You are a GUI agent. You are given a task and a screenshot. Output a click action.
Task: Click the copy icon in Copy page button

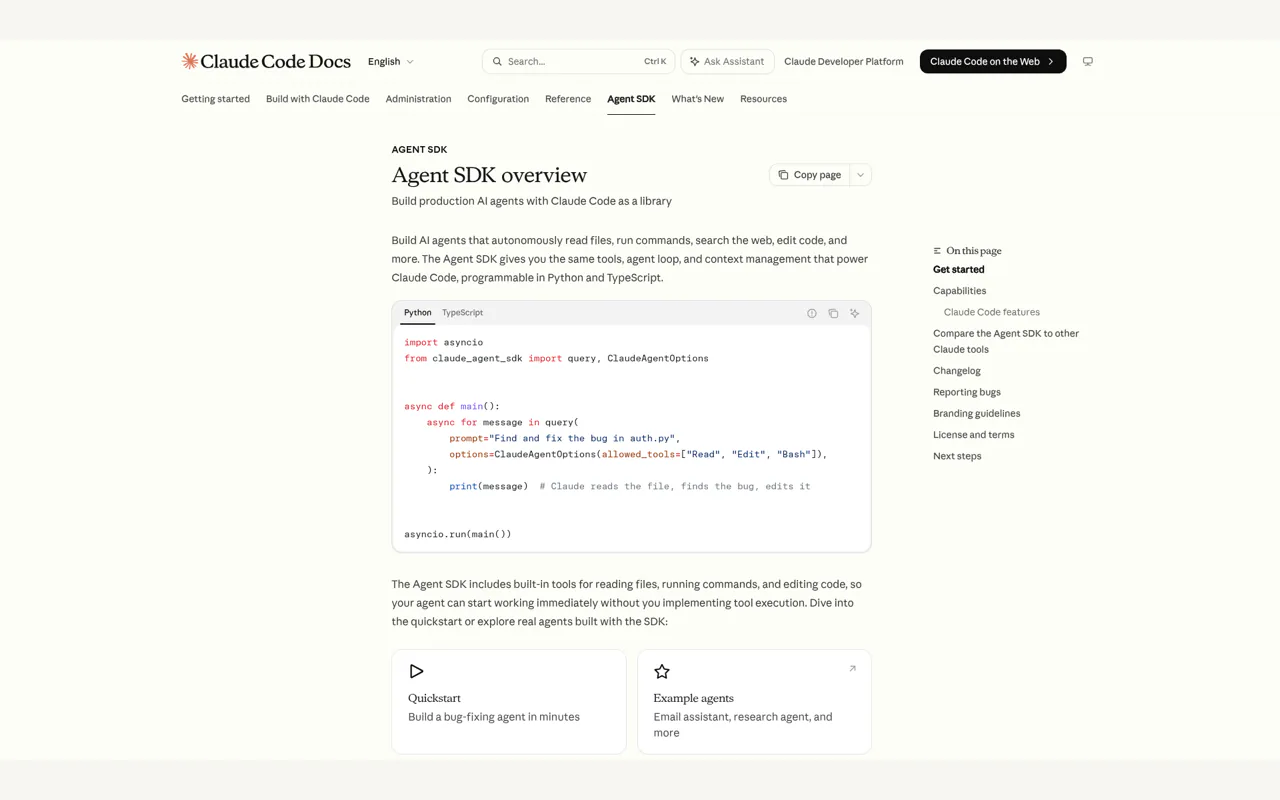pos(783,175)
